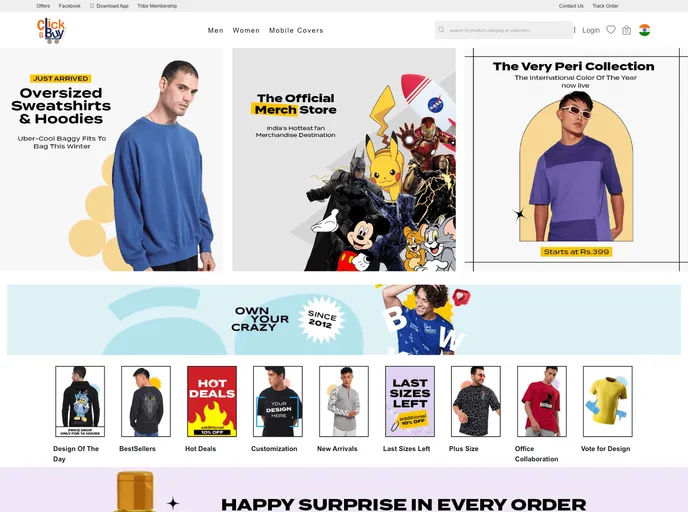Select the Vote for Design thumbnail
The width and height of the screenshot is (688, 512).
[x=608, y=401]
